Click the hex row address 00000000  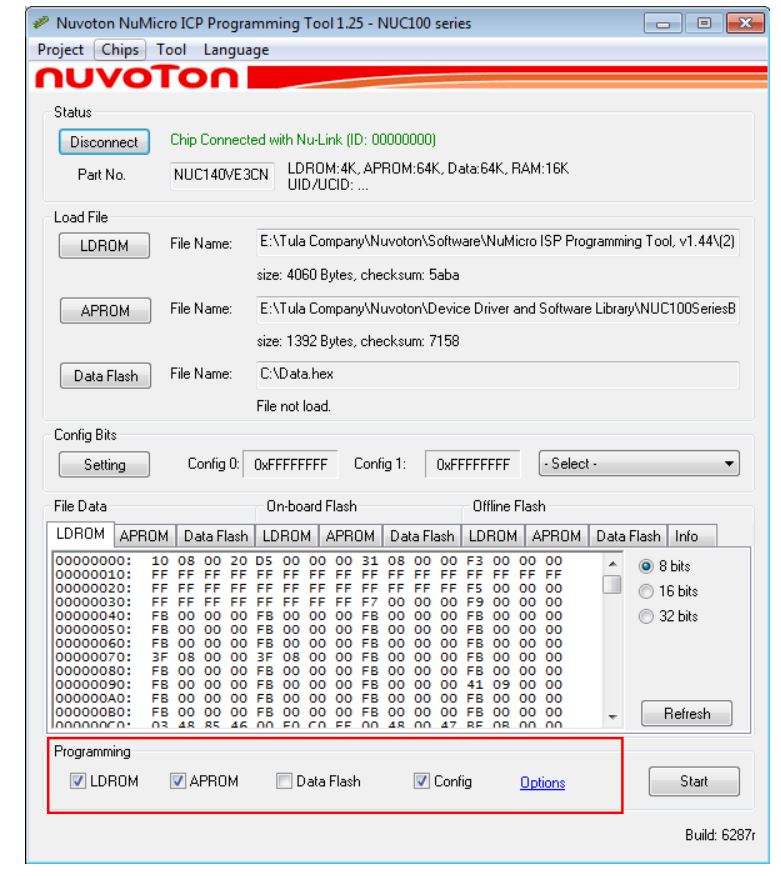93,561
